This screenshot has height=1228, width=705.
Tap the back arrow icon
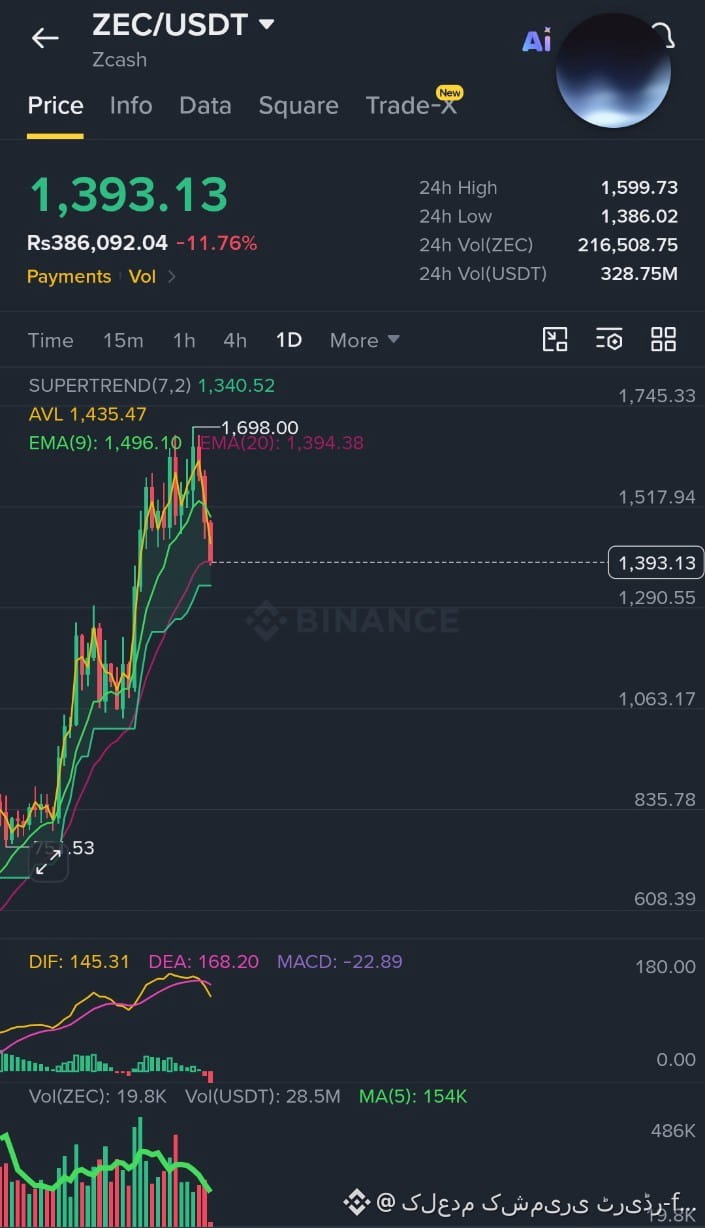click(45, 38)
